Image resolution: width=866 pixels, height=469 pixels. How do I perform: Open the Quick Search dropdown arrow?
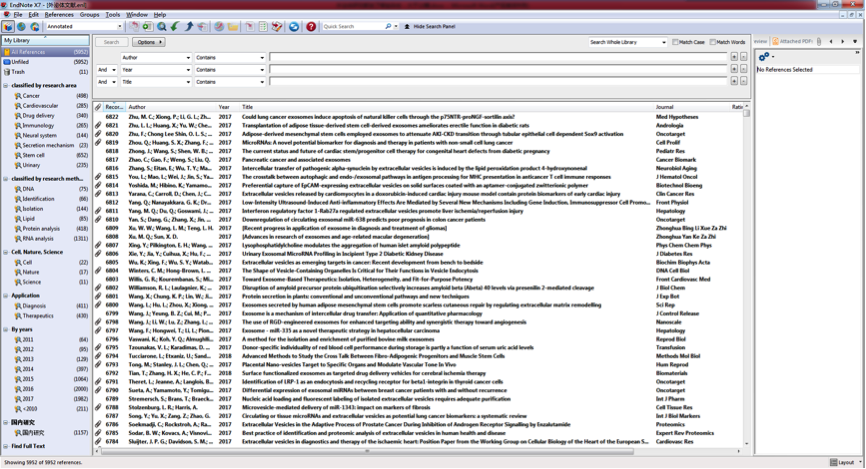click(x=396, y=27)
